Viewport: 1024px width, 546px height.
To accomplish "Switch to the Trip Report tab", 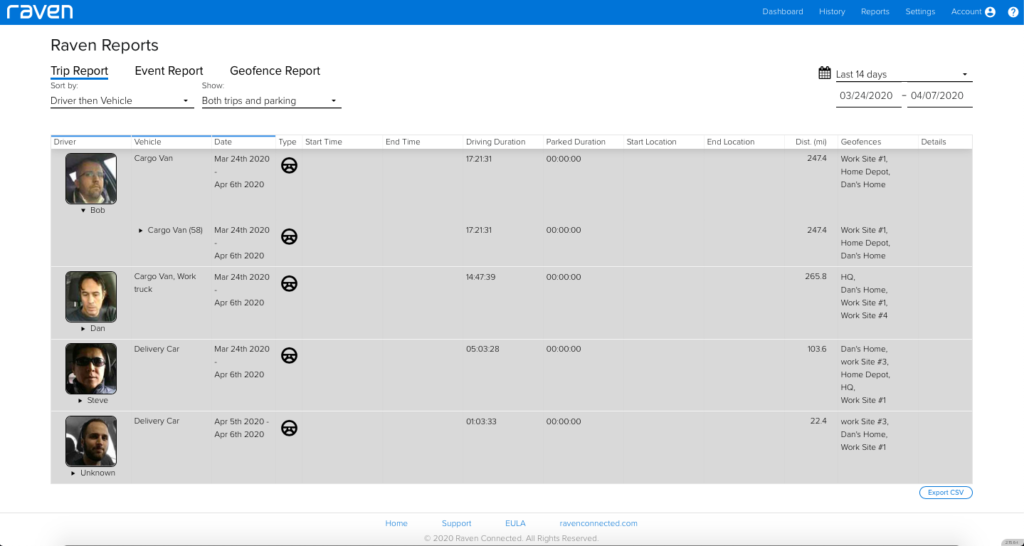I will (x=79, y=71).
